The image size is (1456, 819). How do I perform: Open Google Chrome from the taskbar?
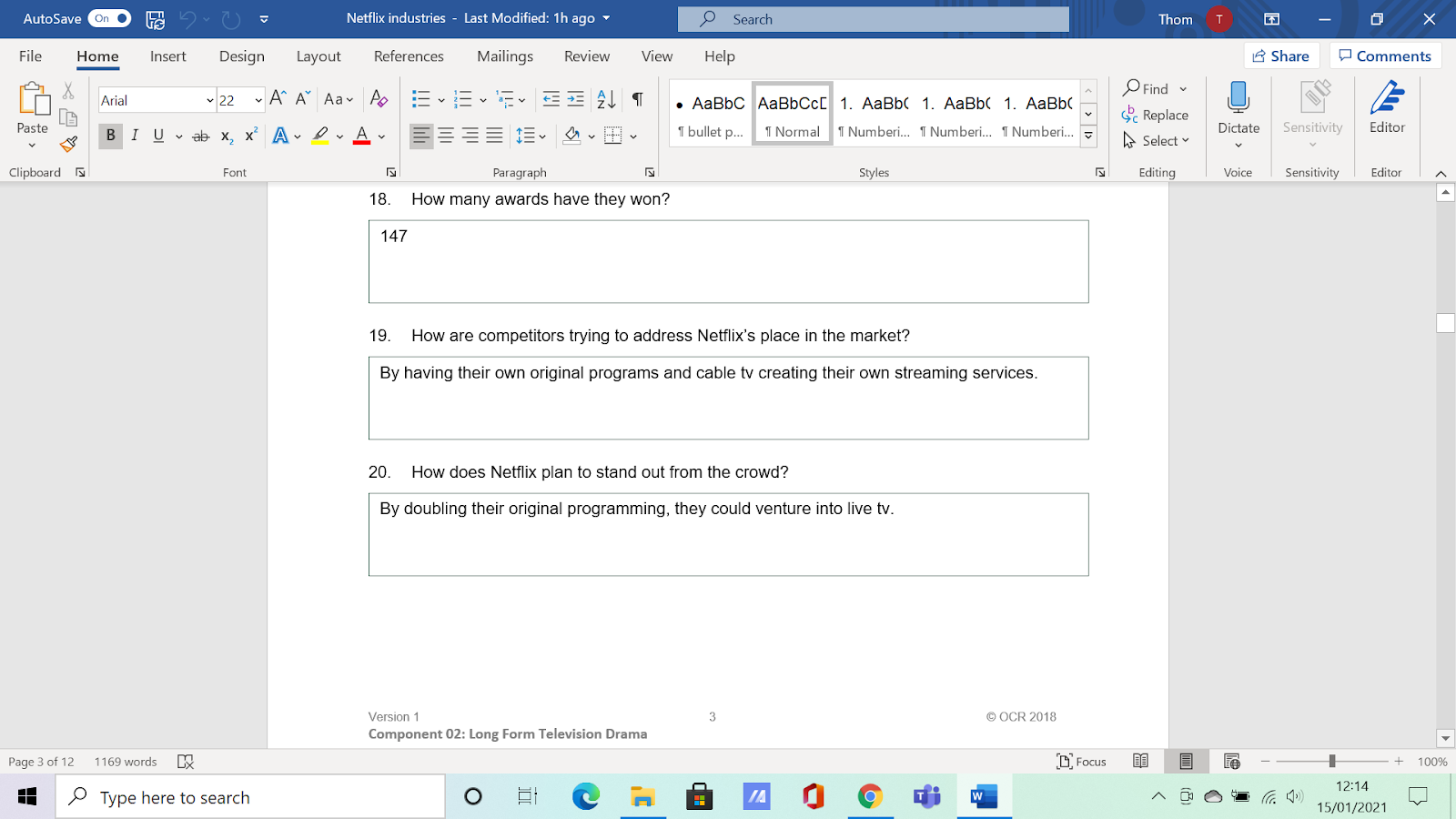pyautogui.click(x=870, y=797)
